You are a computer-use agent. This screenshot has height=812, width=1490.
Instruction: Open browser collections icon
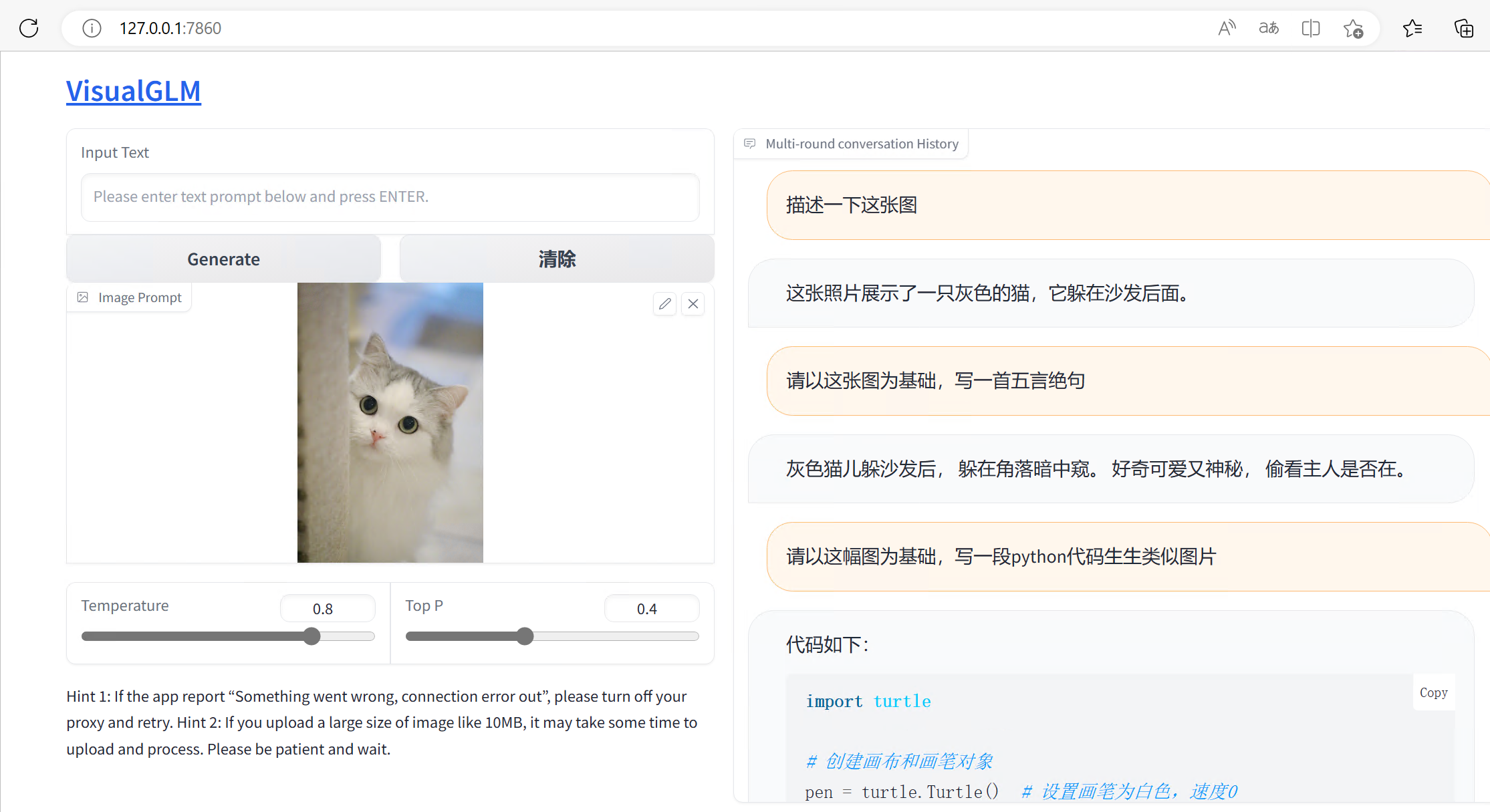coord(1464,28)
